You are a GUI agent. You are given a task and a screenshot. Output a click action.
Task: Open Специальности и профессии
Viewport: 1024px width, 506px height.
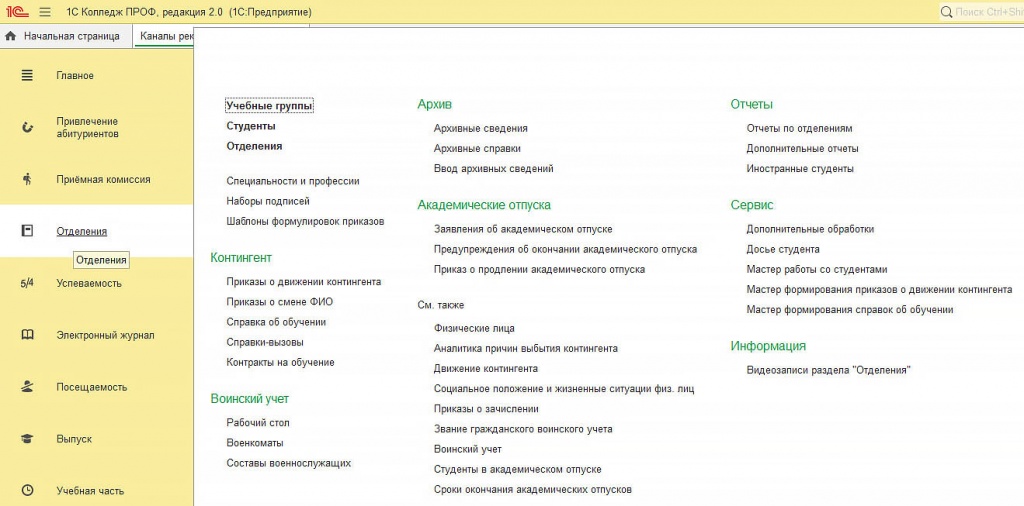pyautogui.click(x=293, y=181)
